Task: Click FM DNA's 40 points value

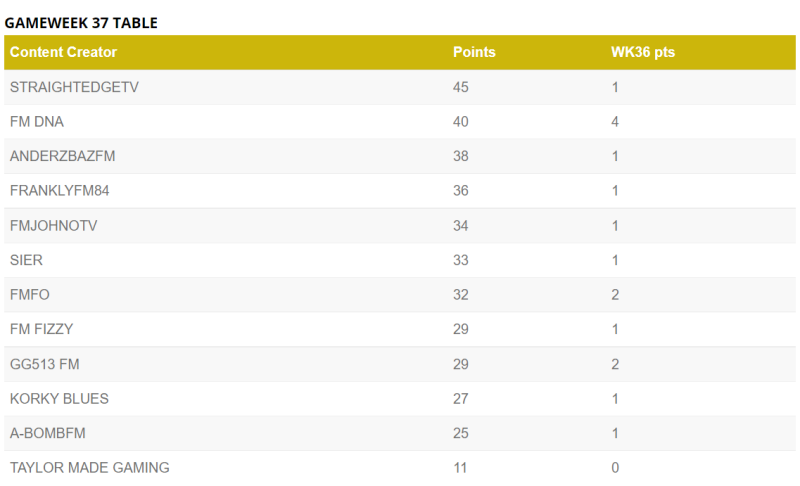Action: coord(461,122)
